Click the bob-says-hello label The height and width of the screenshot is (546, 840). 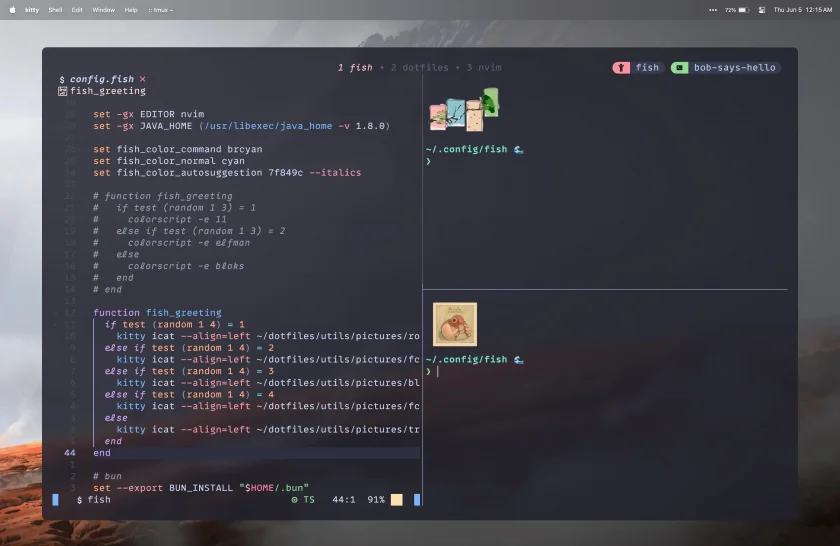coord(734,68)
